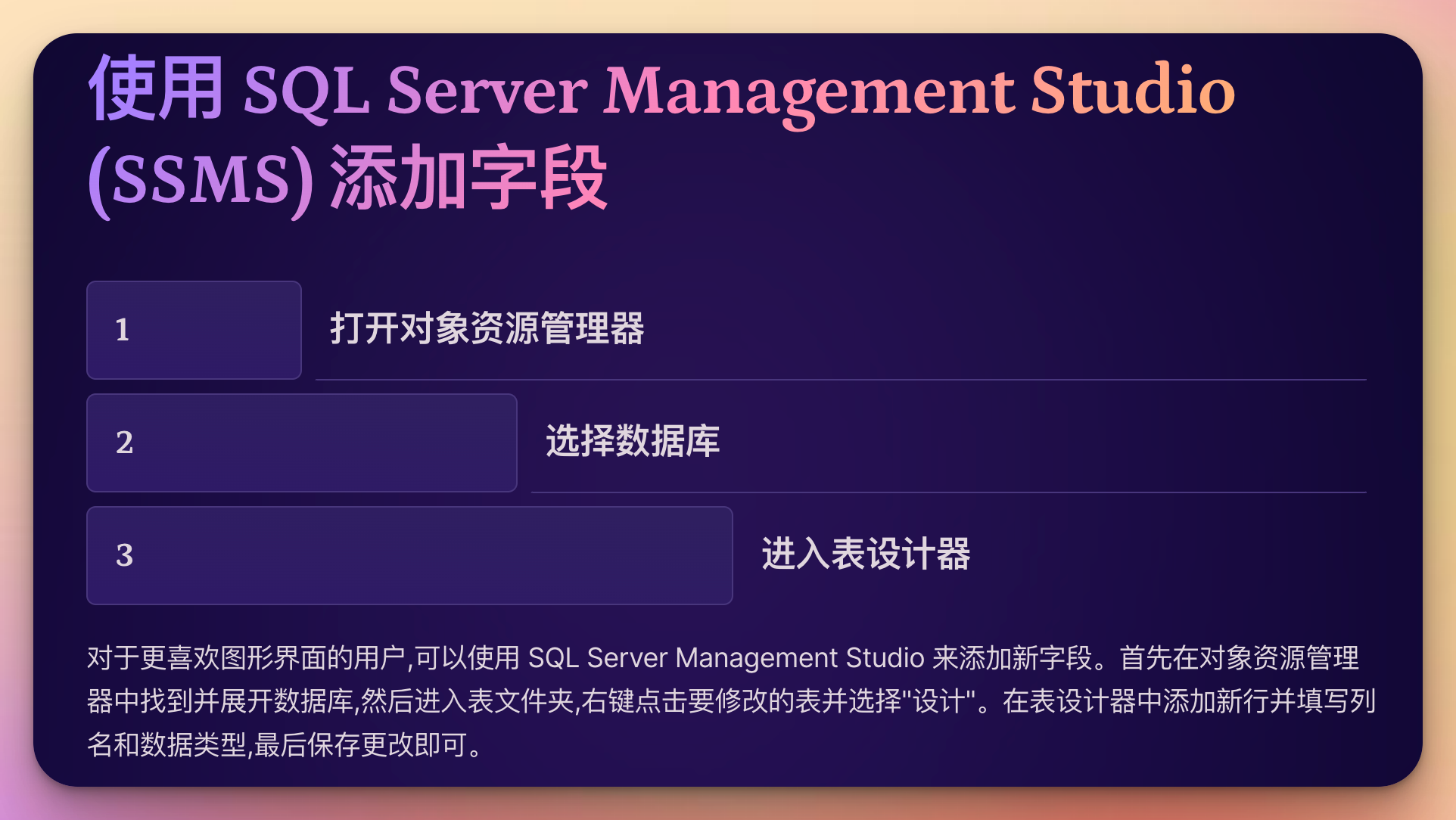Click "添加字段" in the title

469,179
